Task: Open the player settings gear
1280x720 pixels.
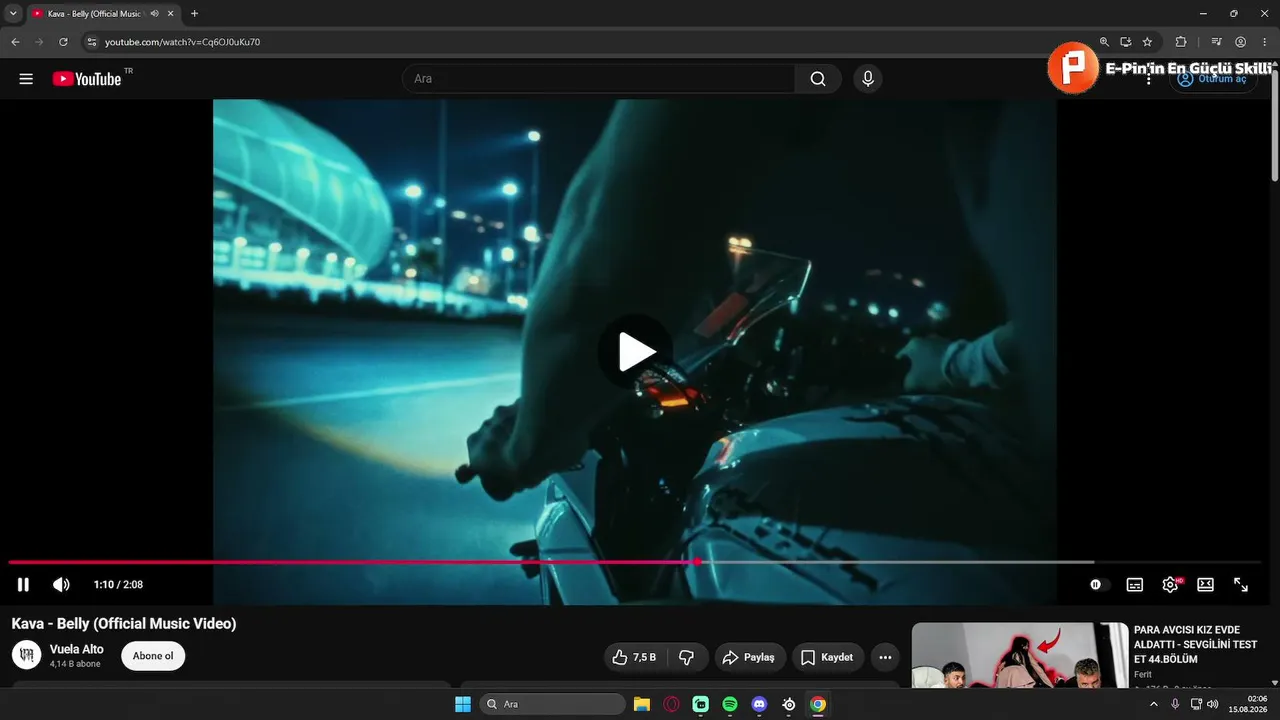Action: 1170,585
